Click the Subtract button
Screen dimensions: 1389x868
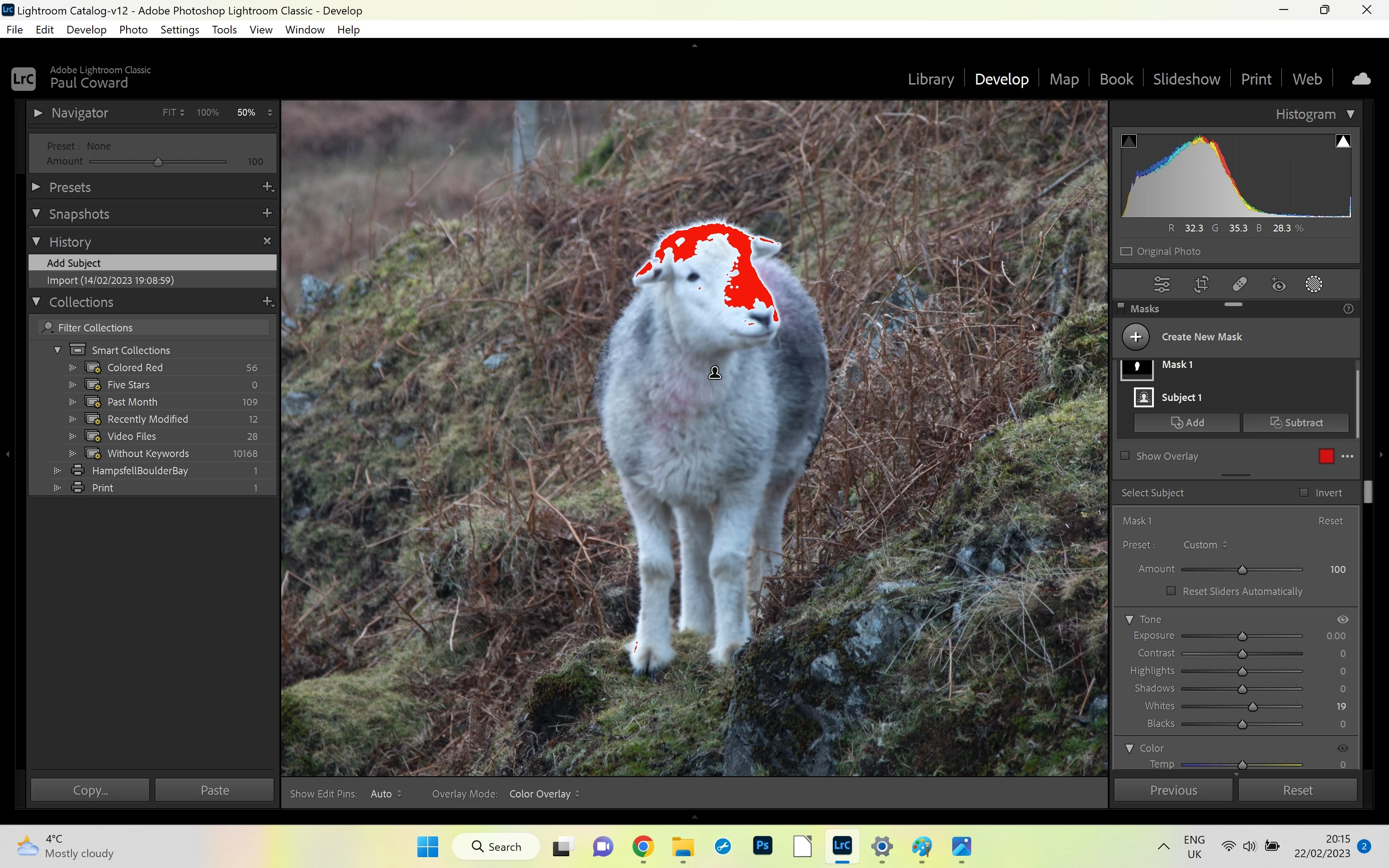1296,423
